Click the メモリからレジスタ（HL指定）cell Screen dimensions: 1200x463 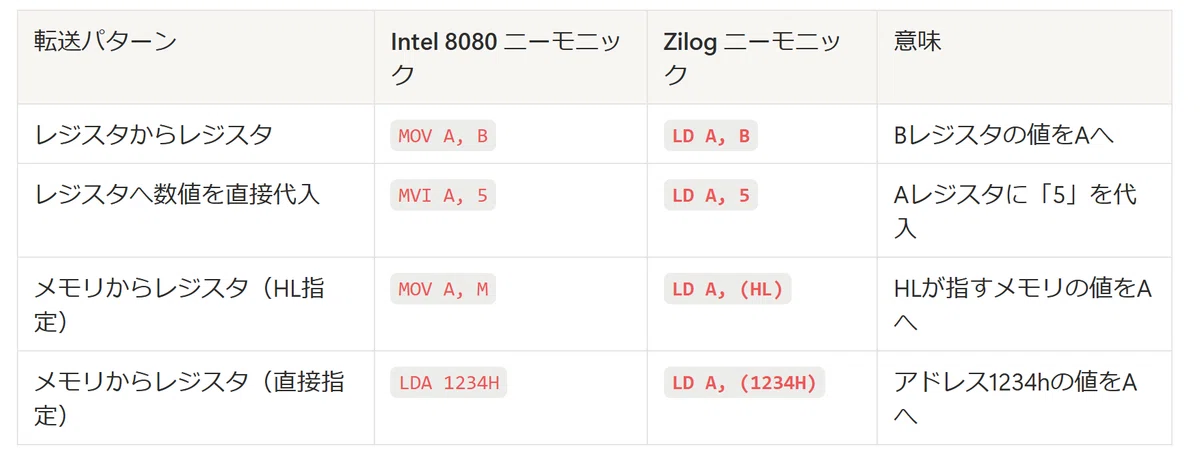[x=196, y=304]
